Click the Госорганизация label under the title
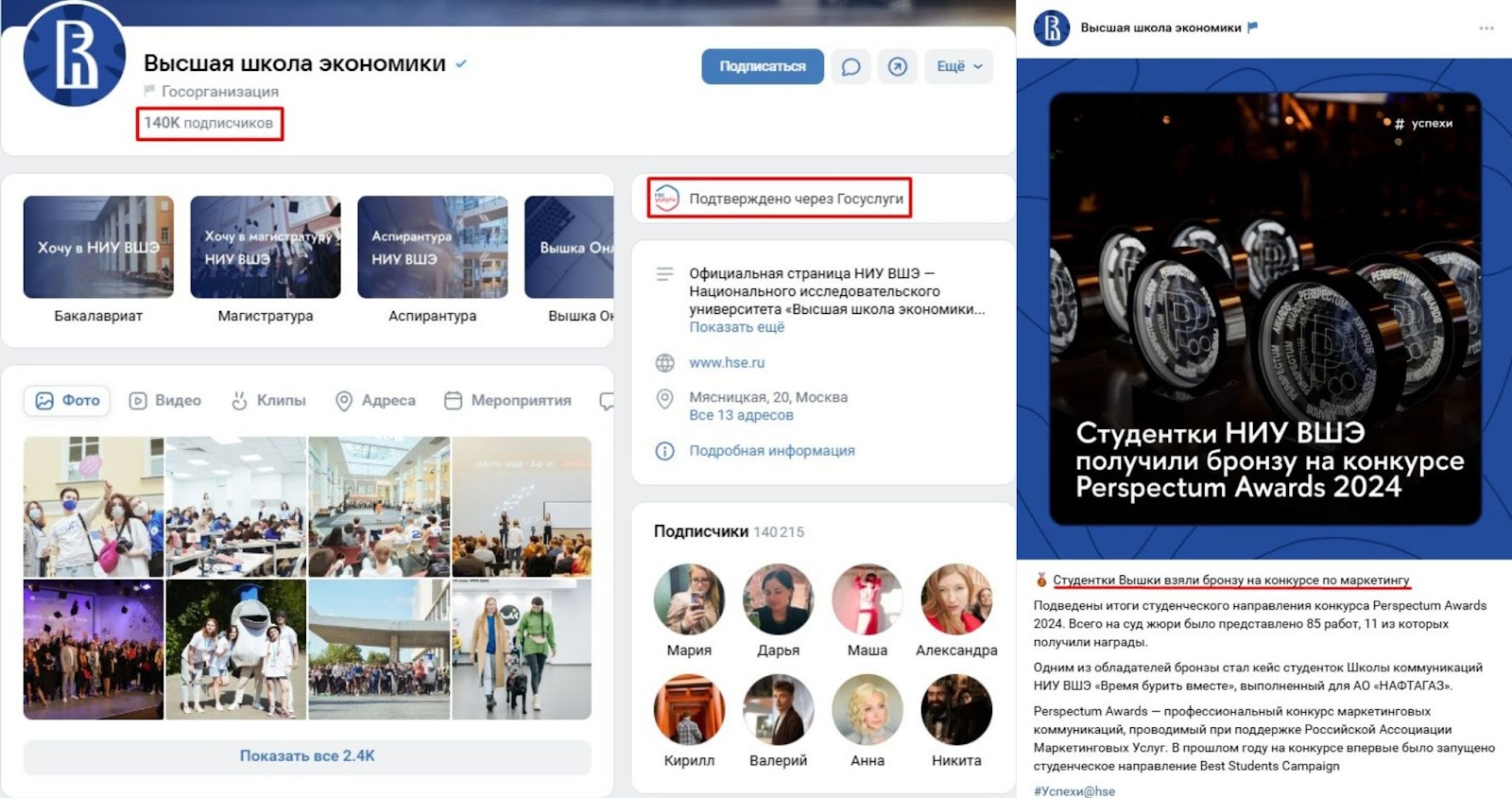This screenshot has width=1512, height=798. [219, 92]
